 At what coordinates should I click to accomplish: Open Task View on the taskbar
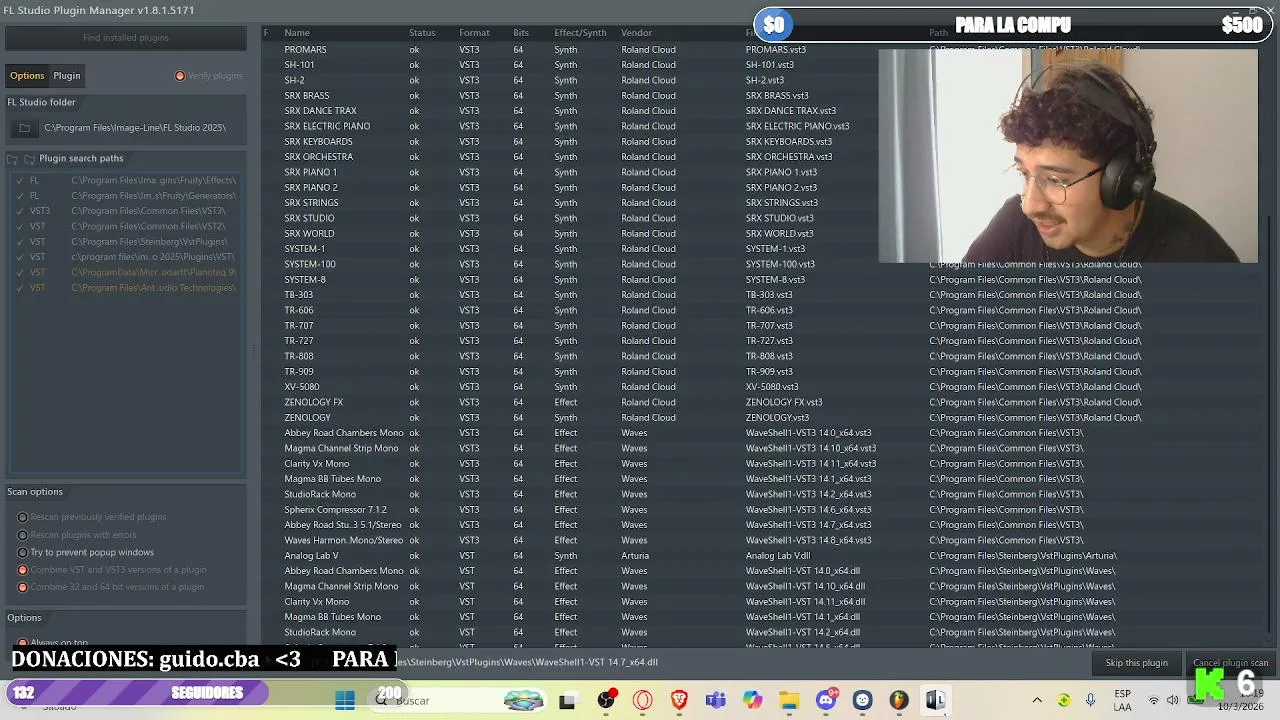point(567,701)
